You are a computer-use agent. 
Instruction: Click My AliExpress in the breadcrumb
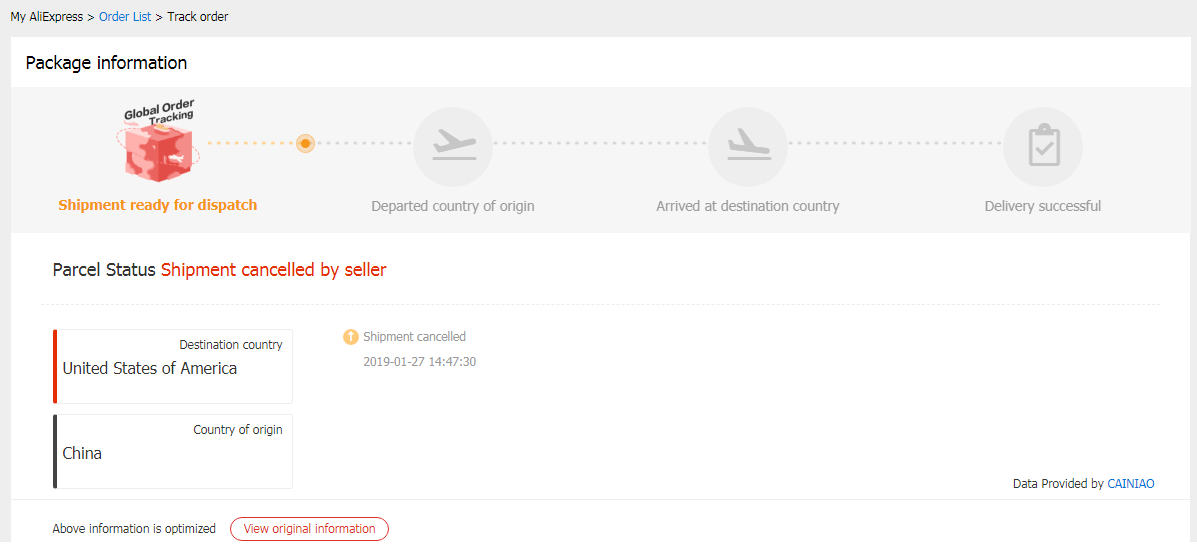[x=47, y=17]
